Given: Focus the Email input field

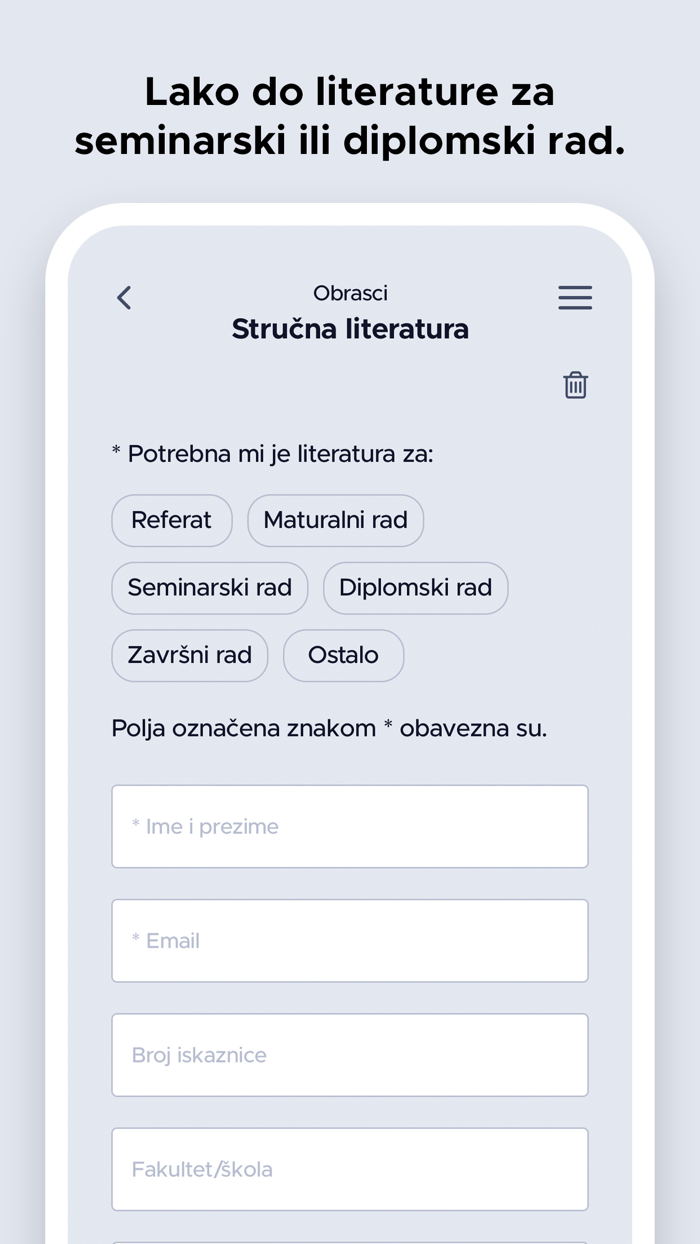Looking at the screenshot, I should coord(350,940).
